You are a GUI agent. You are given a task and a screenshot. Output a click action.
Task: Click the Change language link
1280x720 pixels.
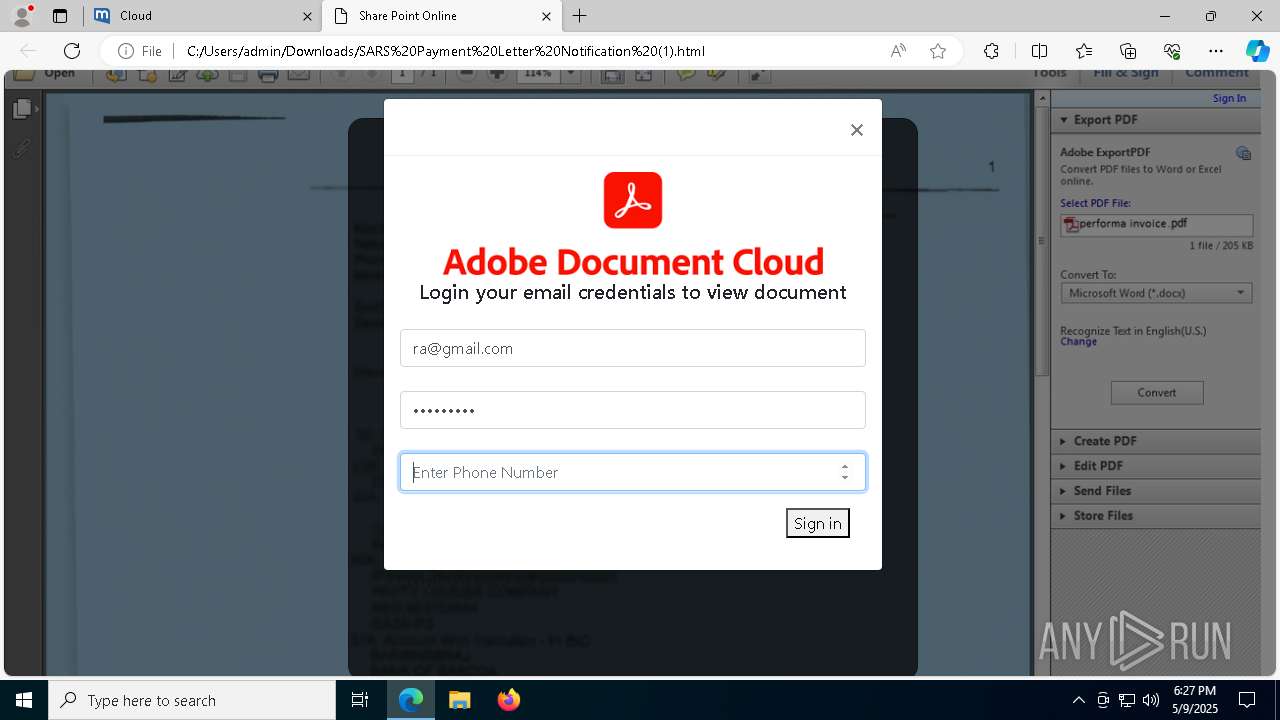(x=1078, y=342)
